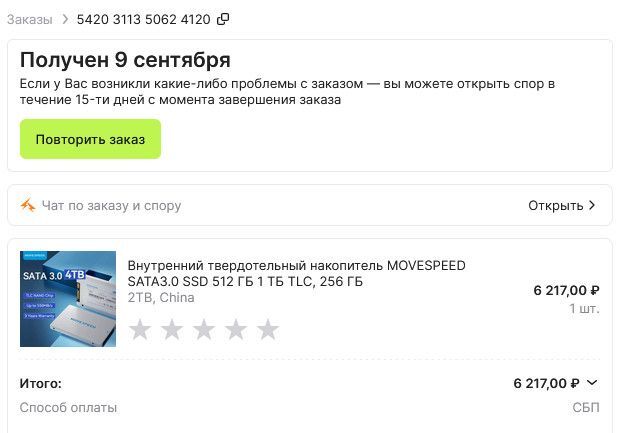Viewport: 618px width, 433px height.
Task: Rate the product two stars
Action: pos(172,329)
